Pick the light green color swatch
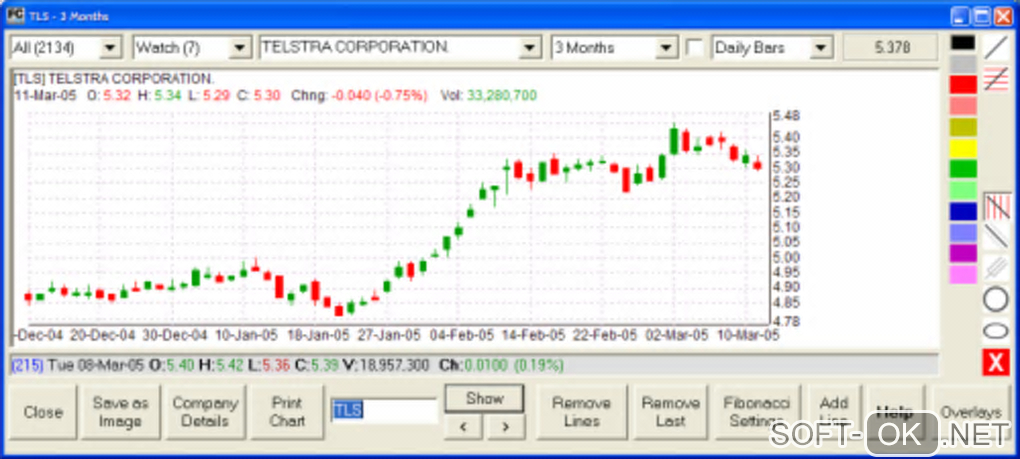This screenshot has width=1020, height=459. 963,190
